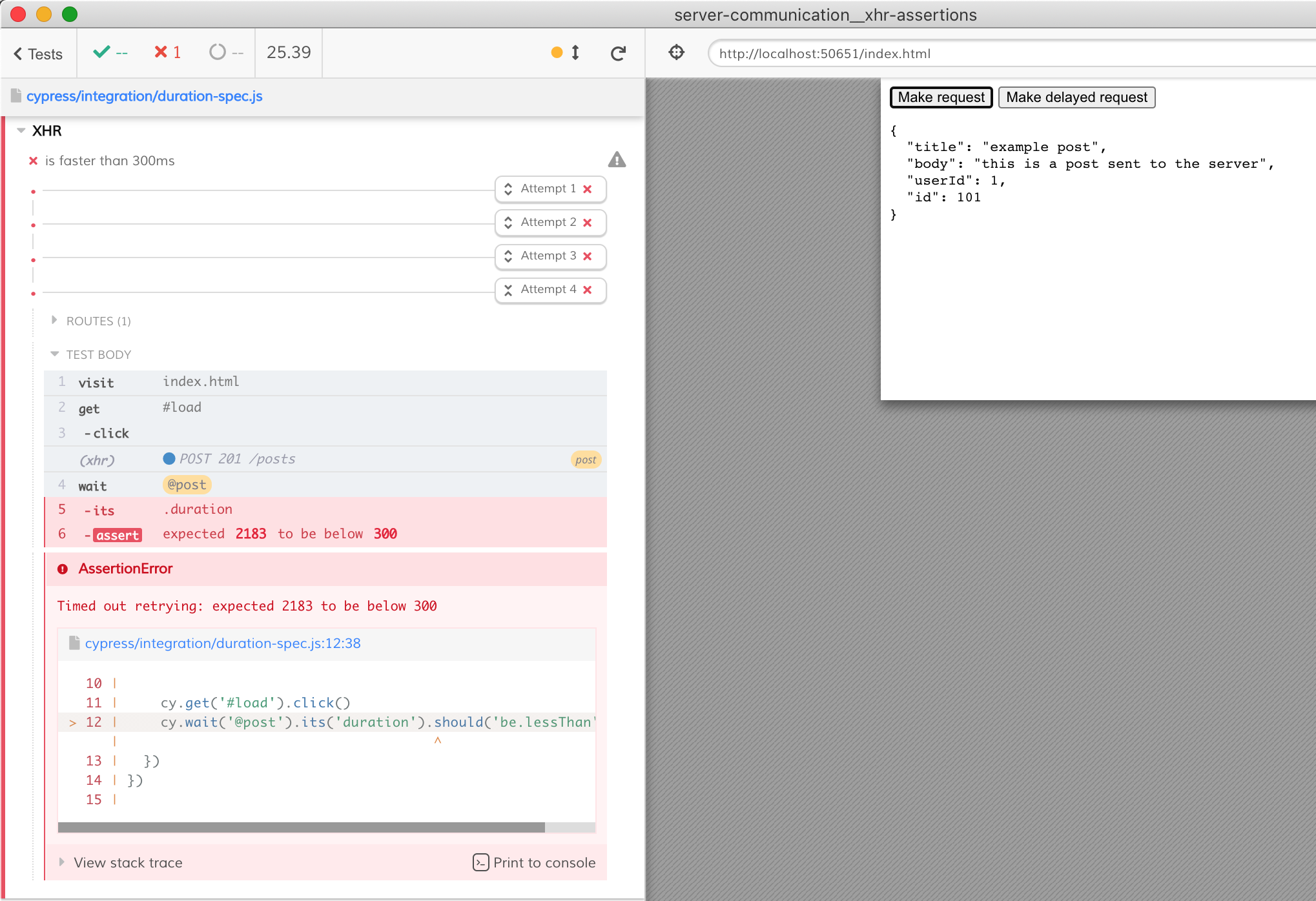Viewport: 1316px width, 901px height.
Task: Click the URL address field
Action: tap(1007, 54)
